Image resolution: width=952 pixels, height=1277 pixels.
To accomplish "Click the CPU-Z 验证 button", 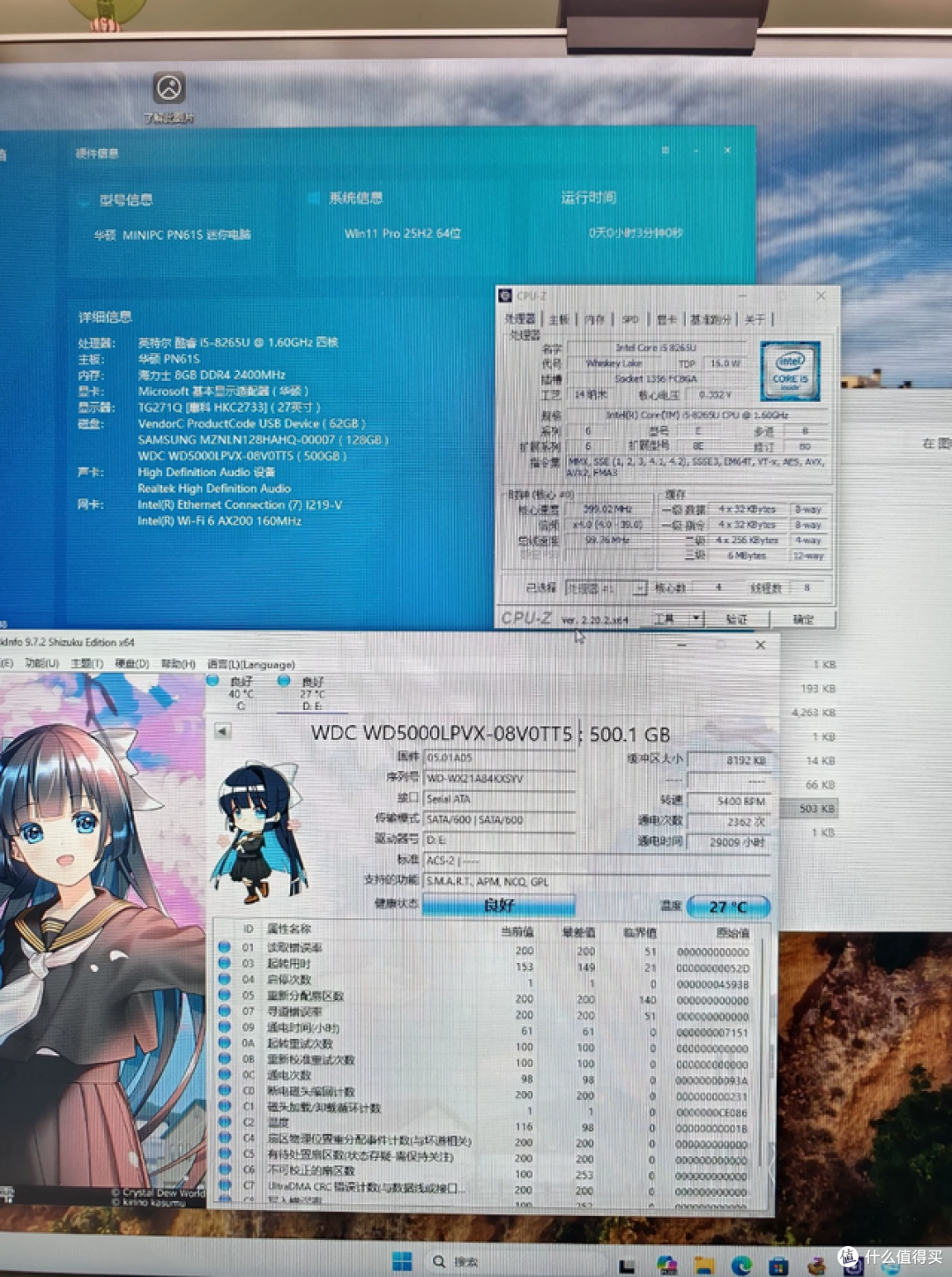I will (736, 619).
